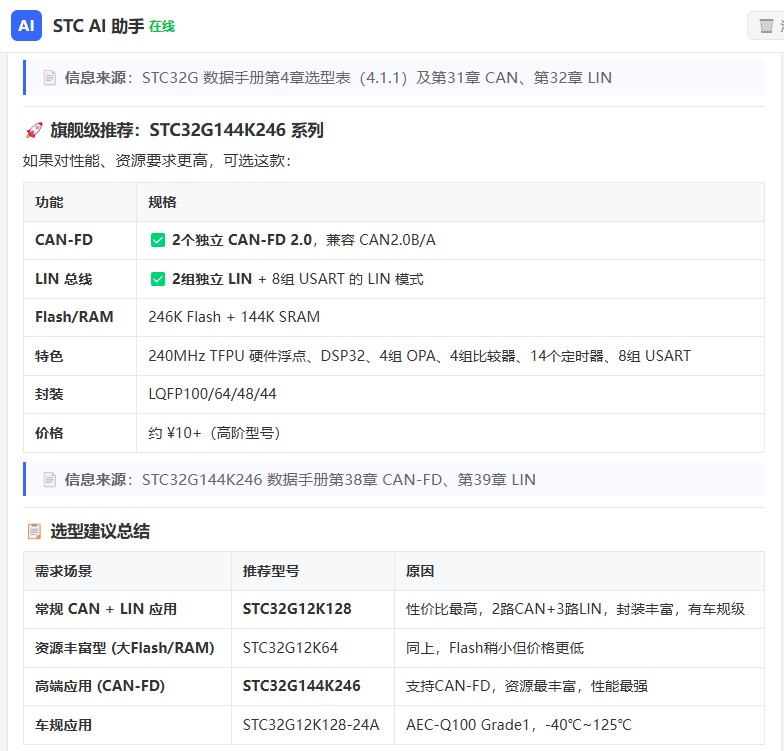The height and width of the screenshot is (751, 784).
Task: Click the model STC32G12K128-24A
Action: pyautogui.click(x=311, y=725)
